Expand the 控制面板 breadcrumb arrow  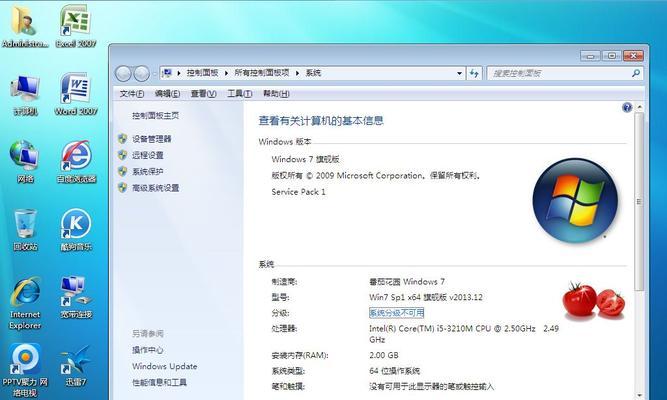pos(227,73)
